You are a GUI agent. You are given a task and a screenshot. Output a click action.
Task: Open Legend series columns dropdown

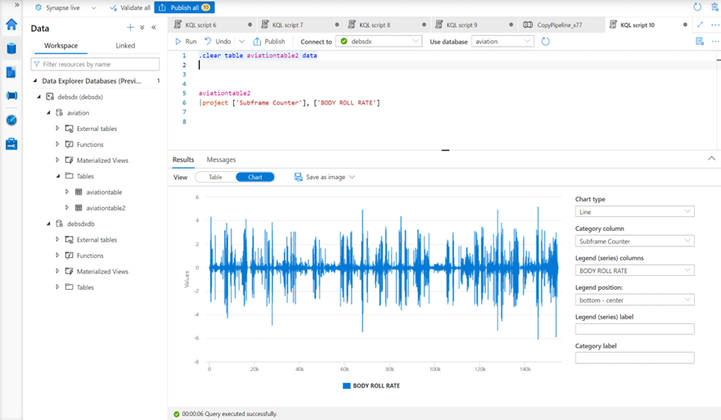[635, 270]
